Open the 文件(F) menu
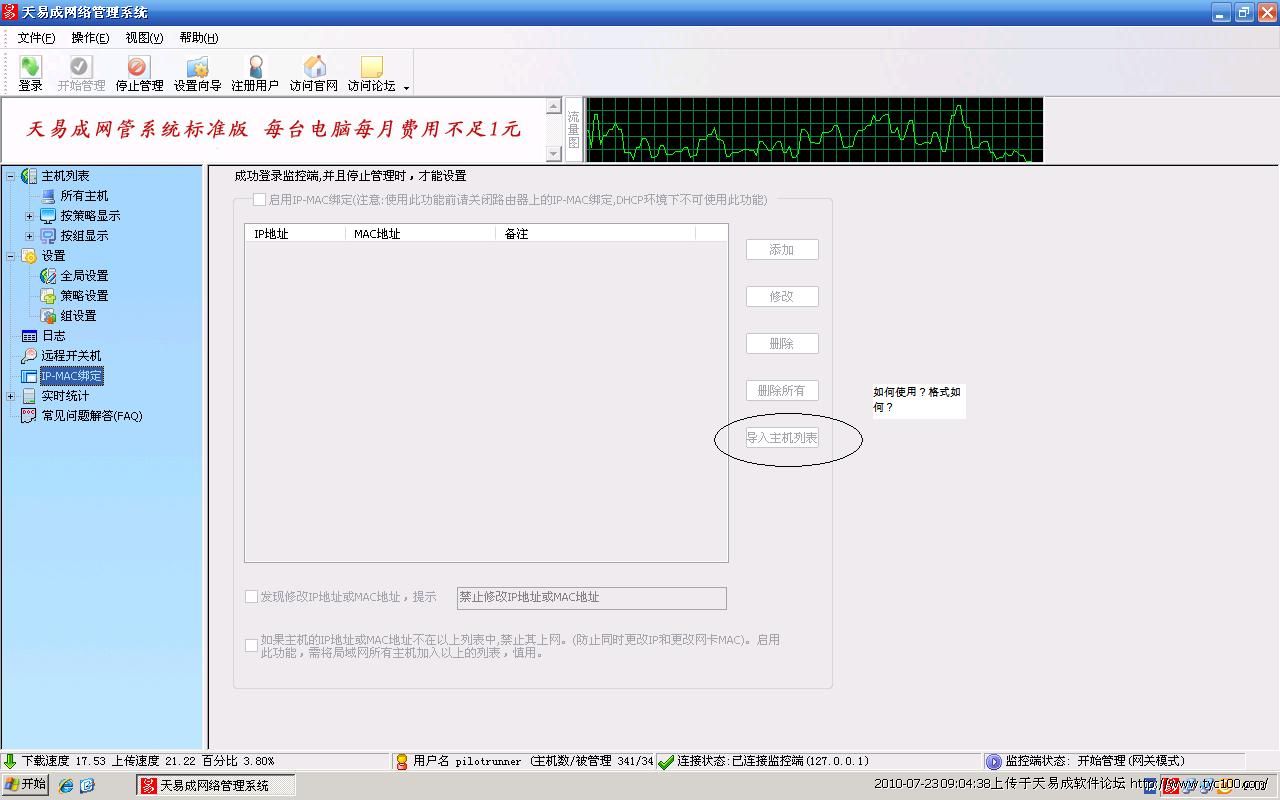1280x800 pixels. pos(36,38)
